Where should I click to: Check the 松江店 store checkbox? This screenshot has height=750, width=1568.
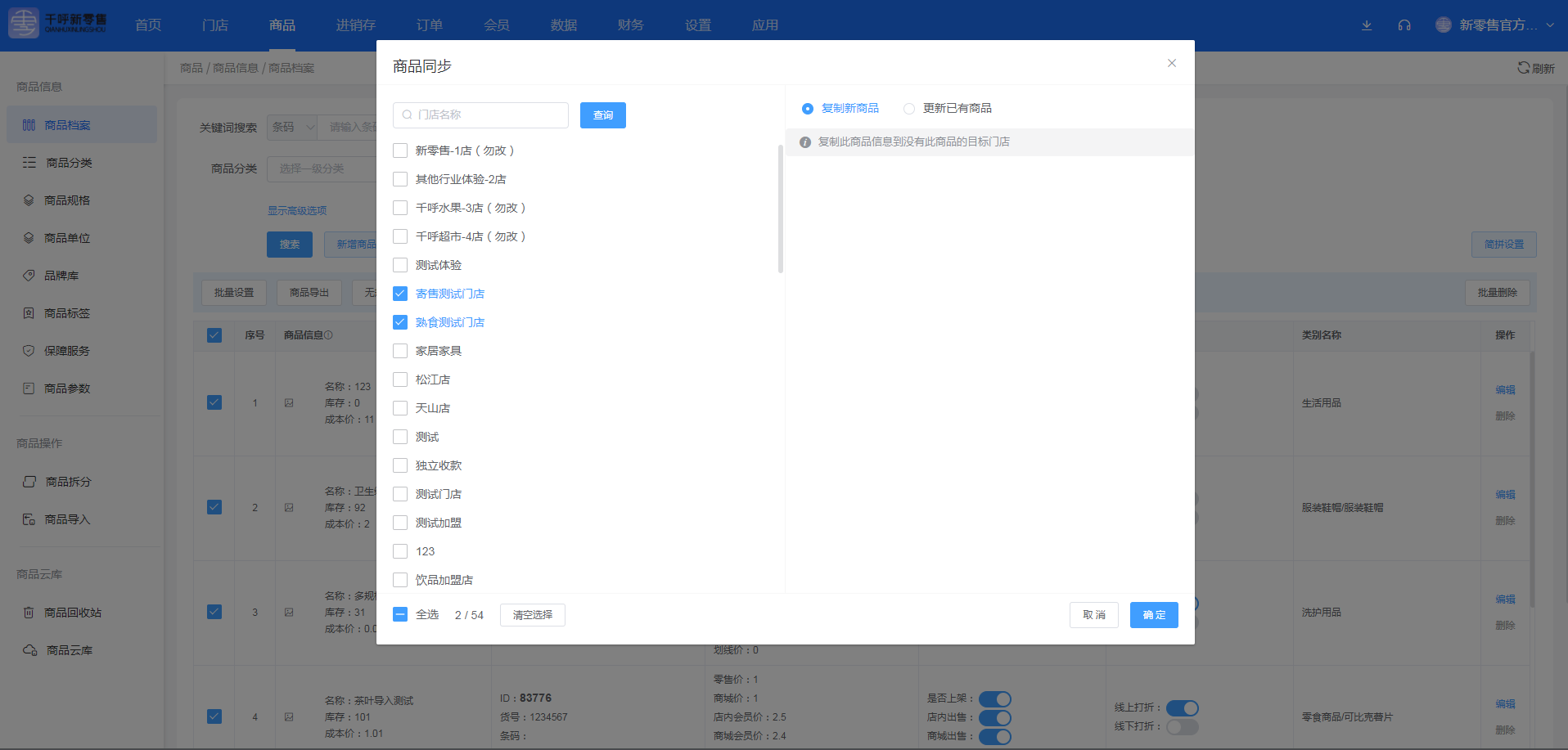(400, 379)
